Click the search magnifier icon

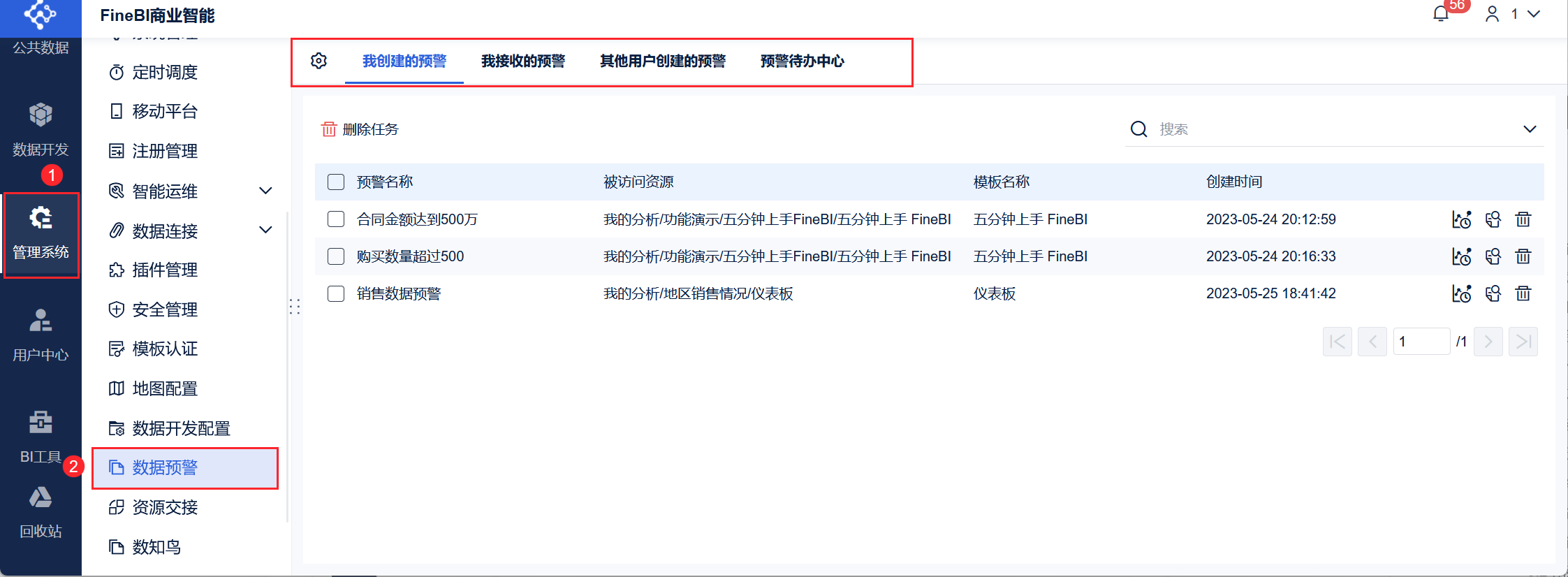(1139, 129)
